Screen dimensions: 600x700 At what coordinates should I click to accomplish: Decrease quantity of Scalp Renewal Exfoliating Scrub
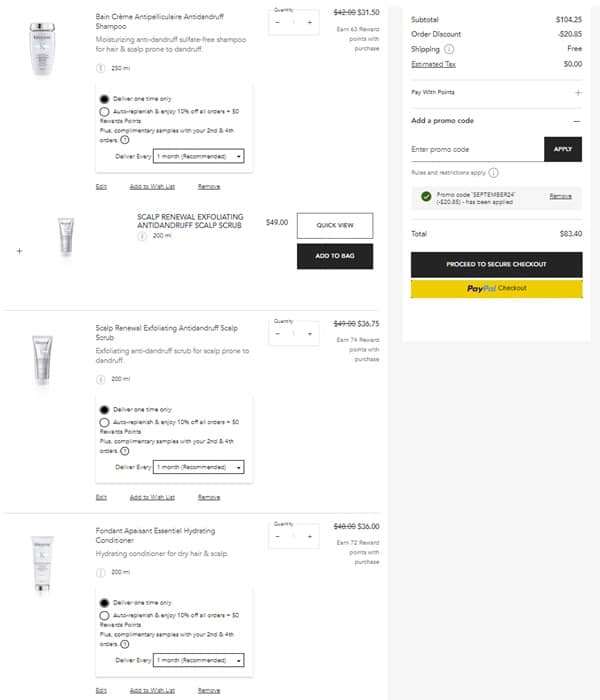pos(277,334)
